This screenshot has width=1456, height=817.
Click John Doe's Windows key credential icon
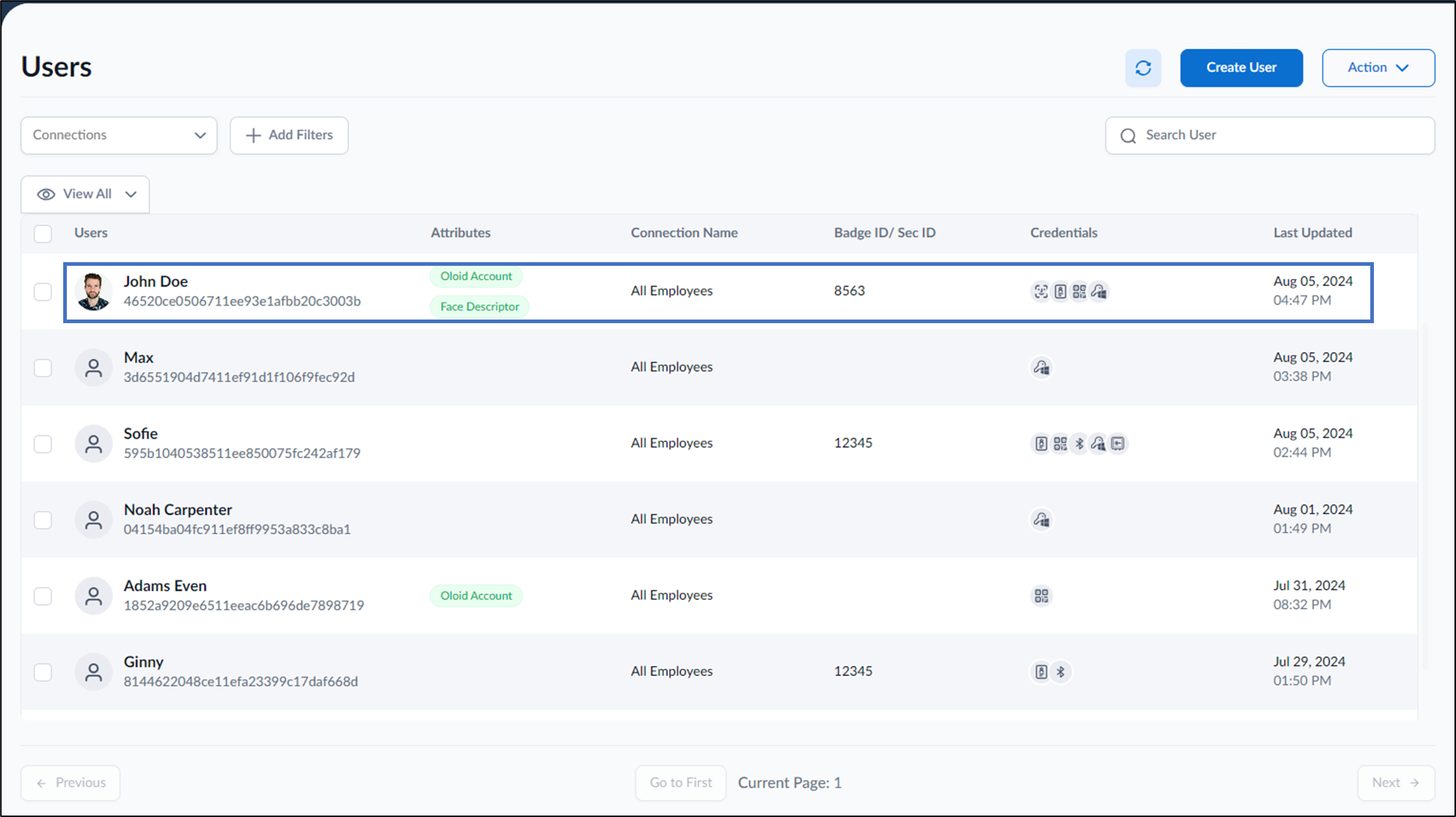pyautogui.click(x=1099, y=291)
